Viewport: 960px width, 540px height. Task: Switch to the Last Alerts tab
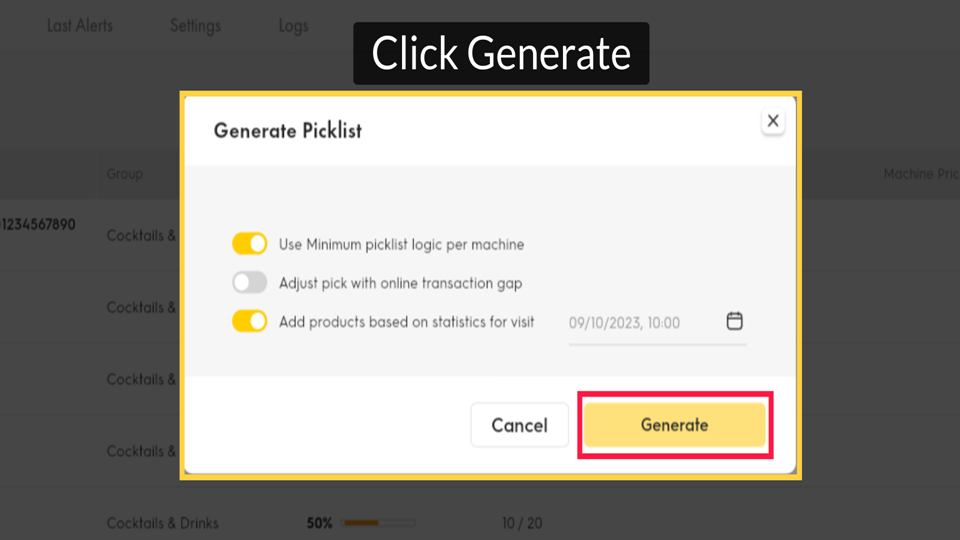tap(80, 26)
